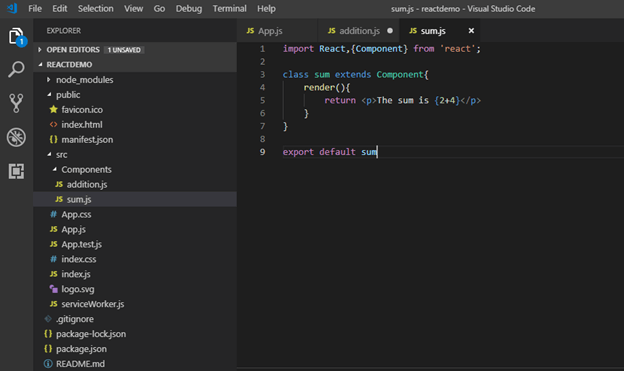The image size is (624, 371).
Task: Open favicon.ico in the file tree
Action: tap(82, 109)
